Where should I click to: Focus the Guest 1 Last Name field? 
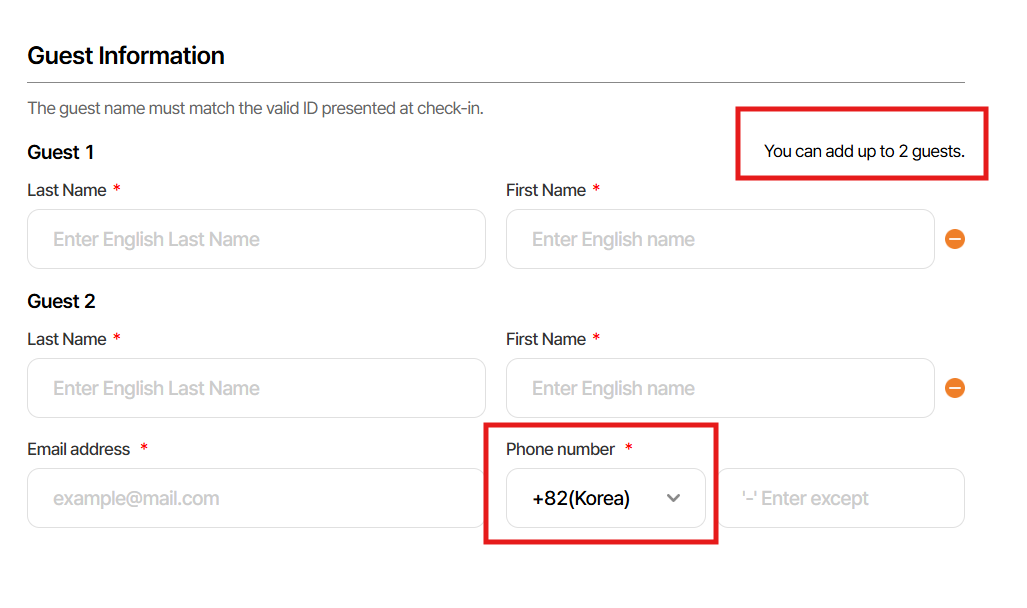[x=256, y=239]
